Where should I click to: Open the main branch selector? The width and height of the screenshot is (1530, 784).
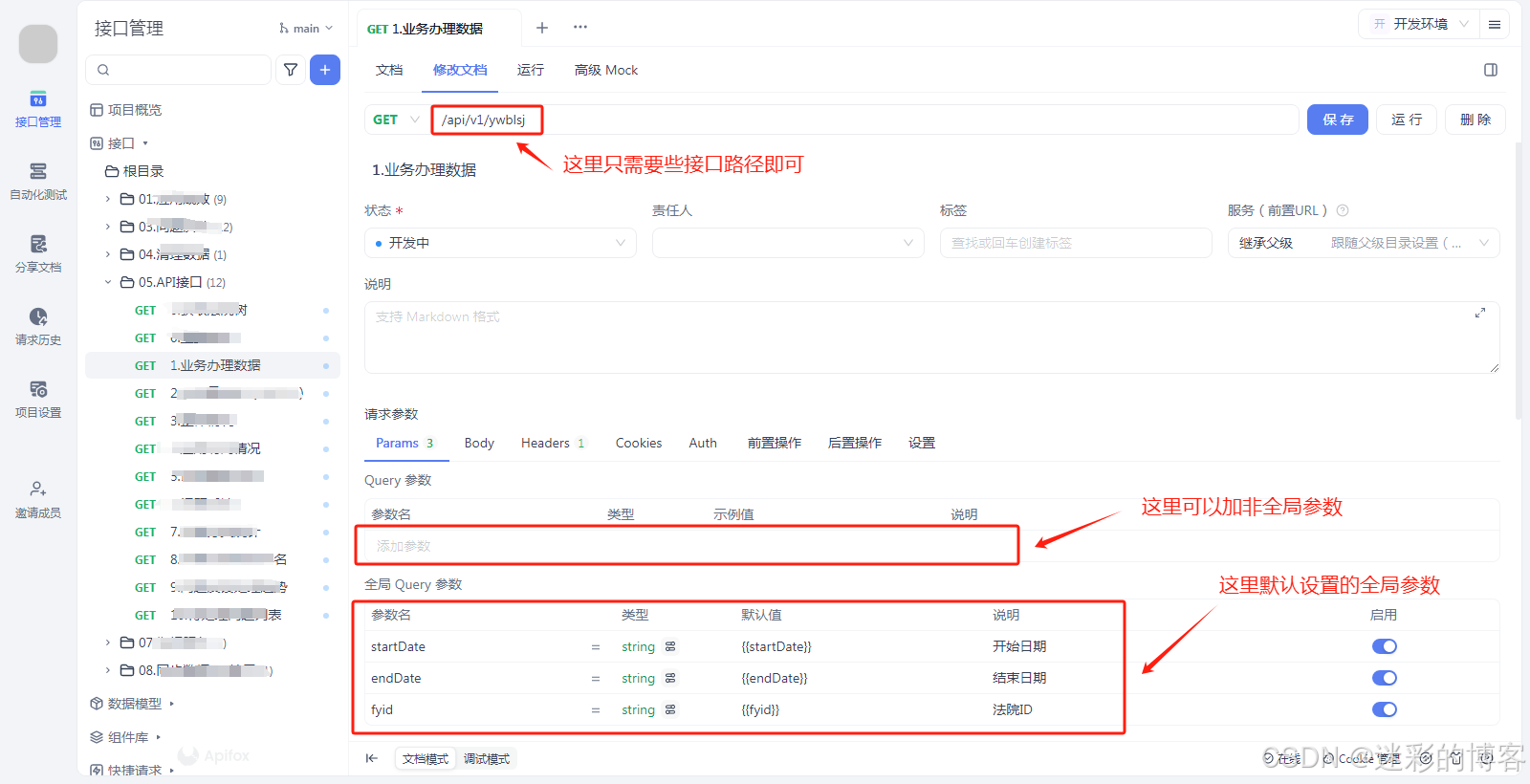[x=306, y=29]
